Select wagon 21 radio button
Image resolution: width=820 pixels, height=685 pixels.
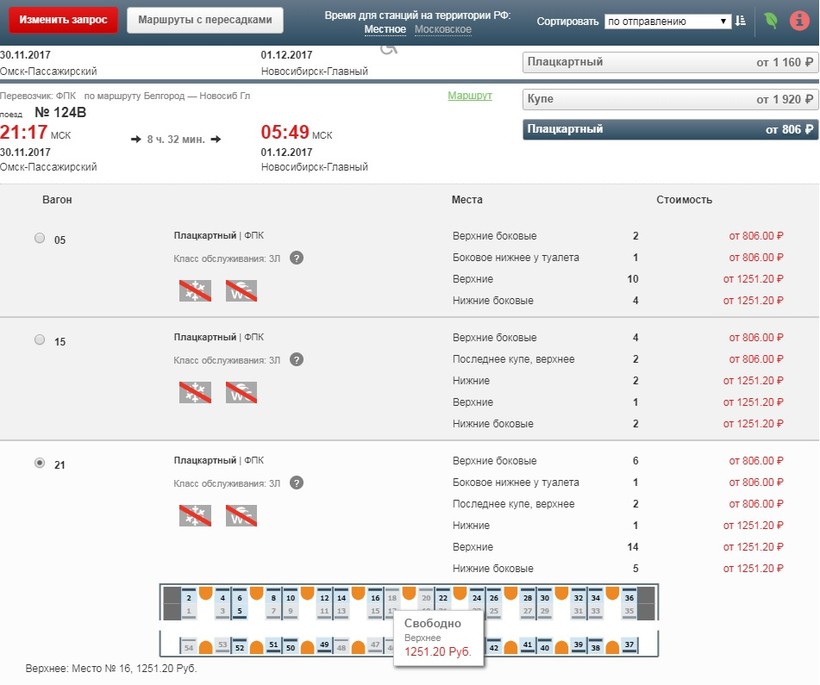click(x=40, y=463)
